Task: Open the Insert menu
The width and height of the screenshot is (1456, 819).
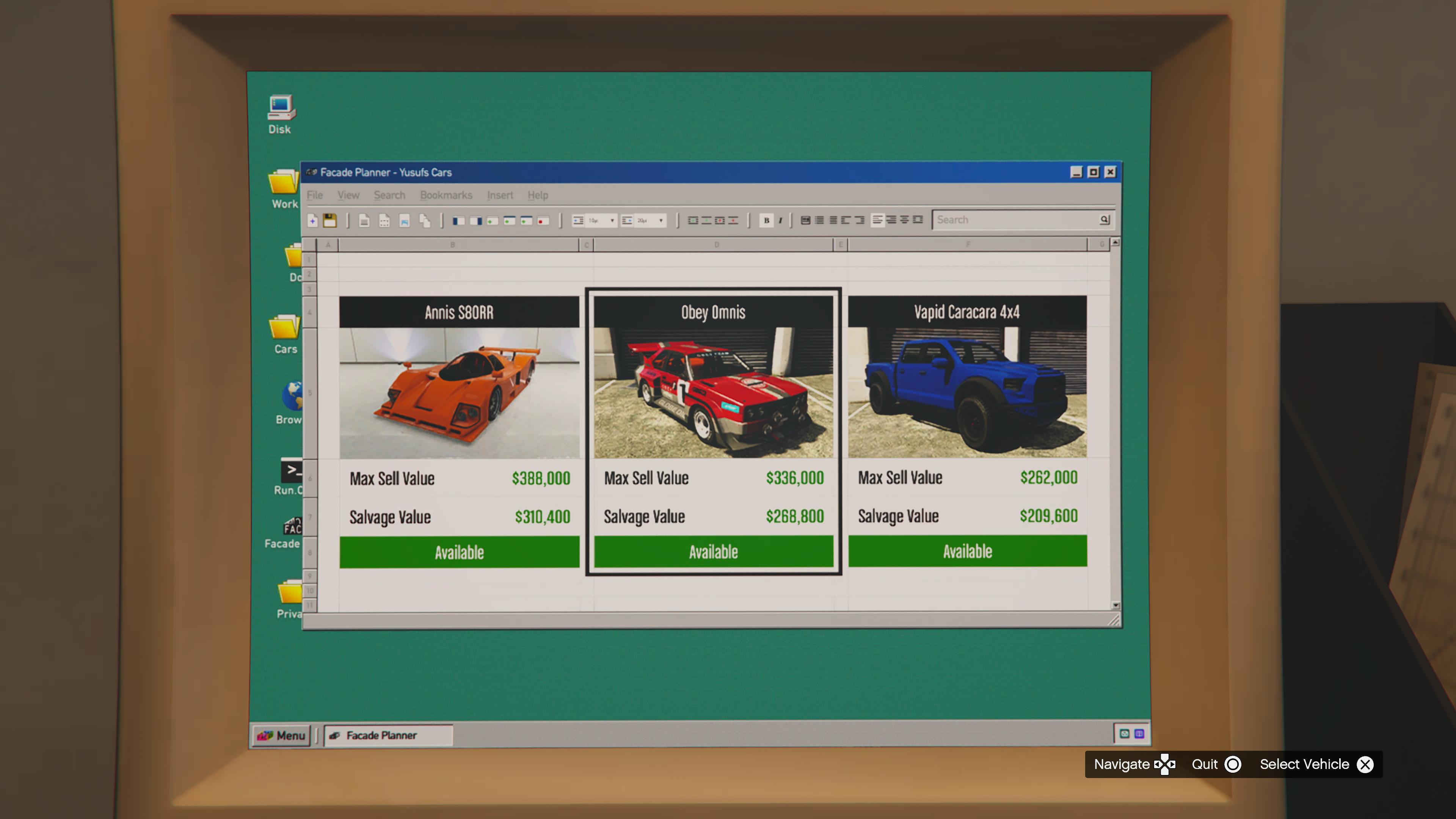Action: 500,195
